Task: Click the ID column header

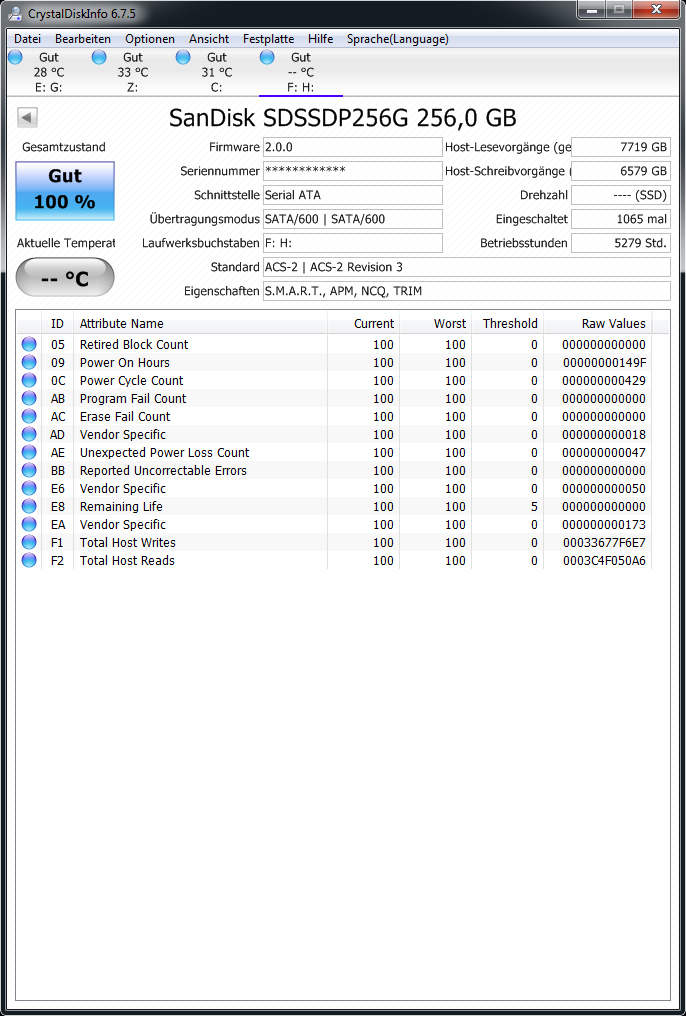Action: point(58,323)
